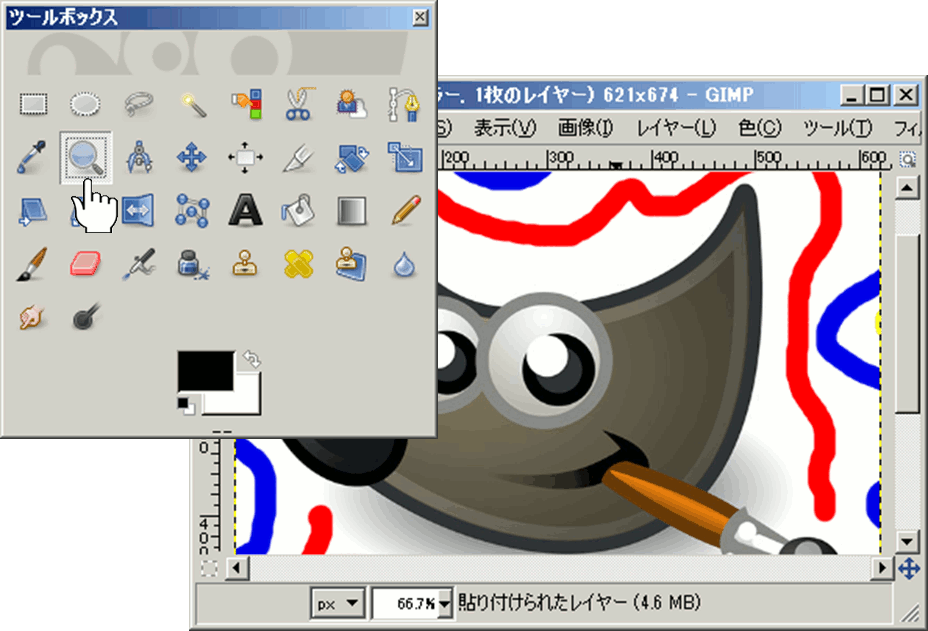
Task: Select the Move tool
Action: [190, 156]
